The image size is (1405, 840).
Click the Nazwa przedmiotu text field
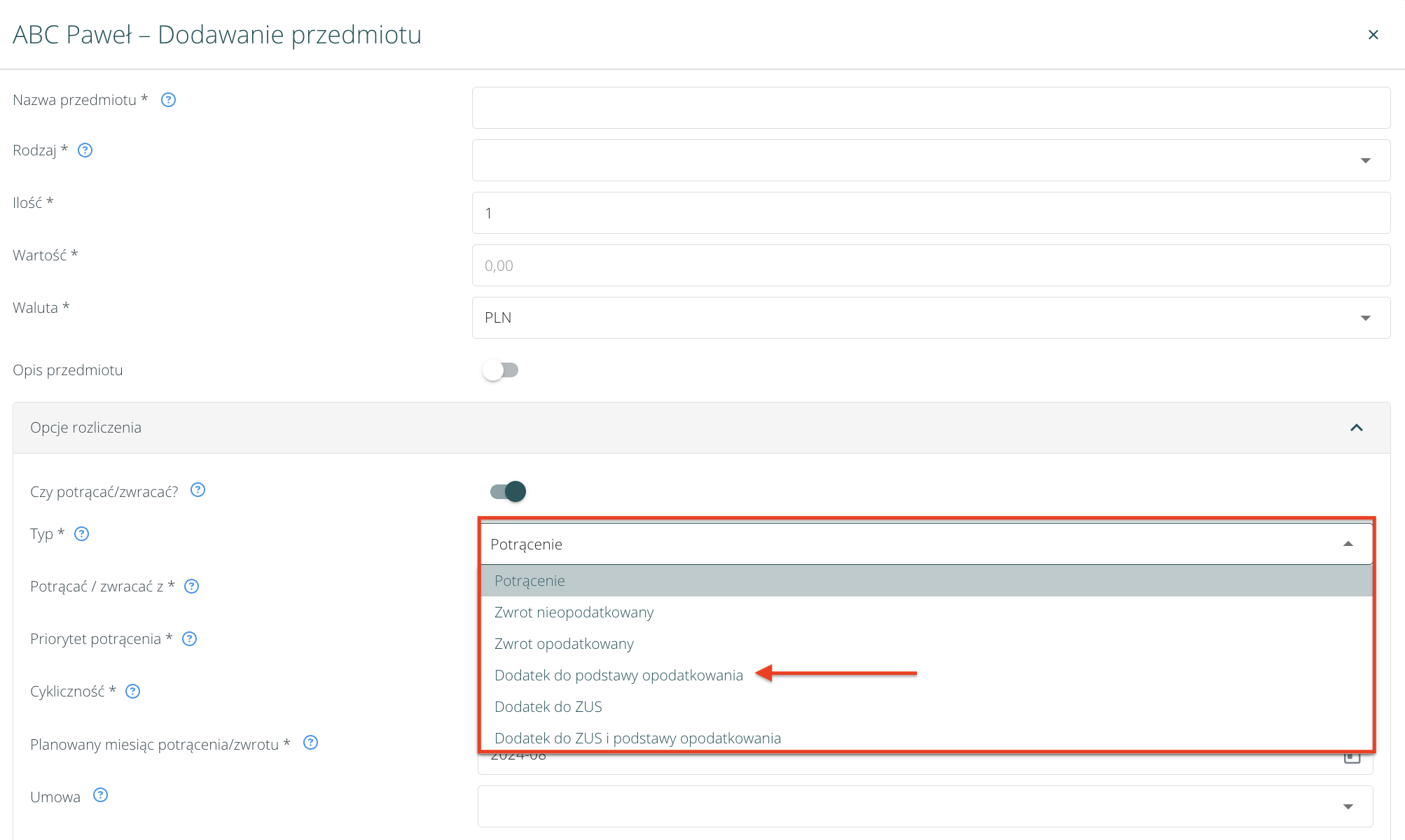click(x=930, y=108)
